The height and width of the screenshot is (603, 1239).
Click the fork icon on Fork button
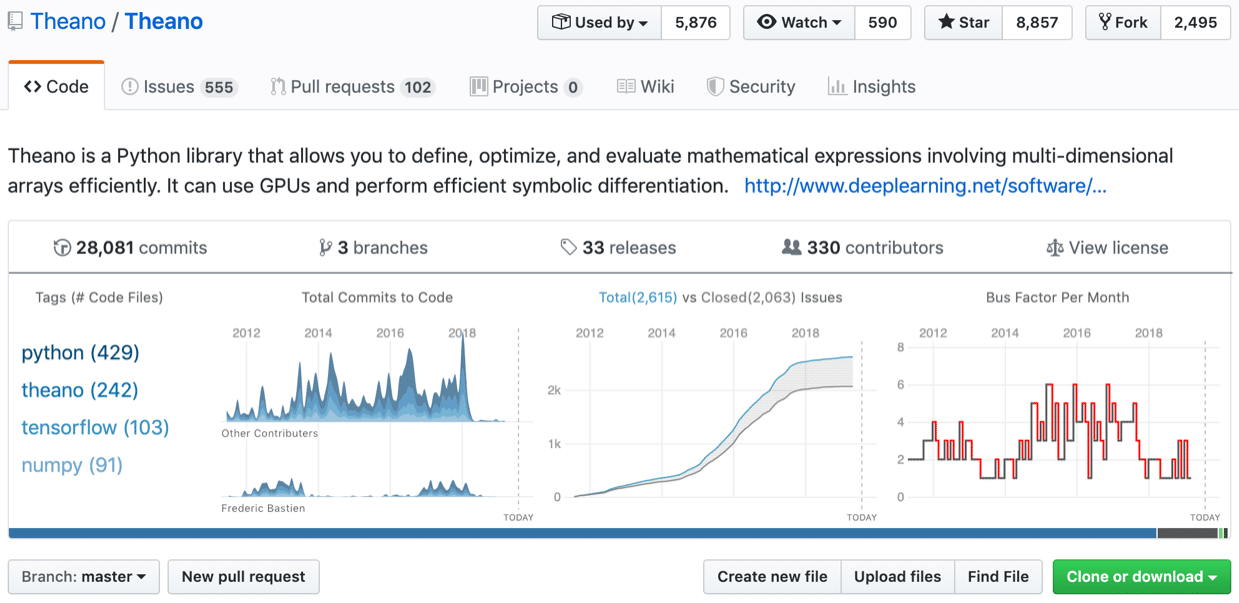click(x=1105, y=22)
